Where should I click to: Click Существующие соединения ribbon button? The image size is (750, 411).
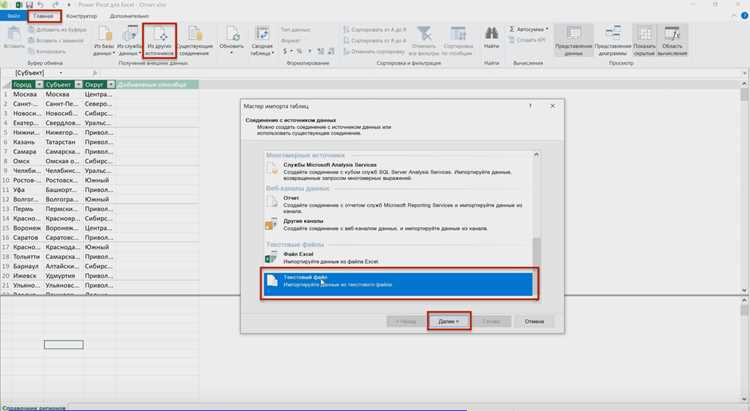pyautogui.click(x=195, y=41)
